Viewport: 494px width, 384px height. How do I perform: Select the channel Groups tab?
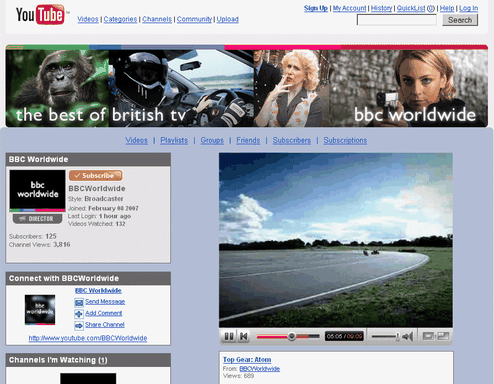click(212, 140)
